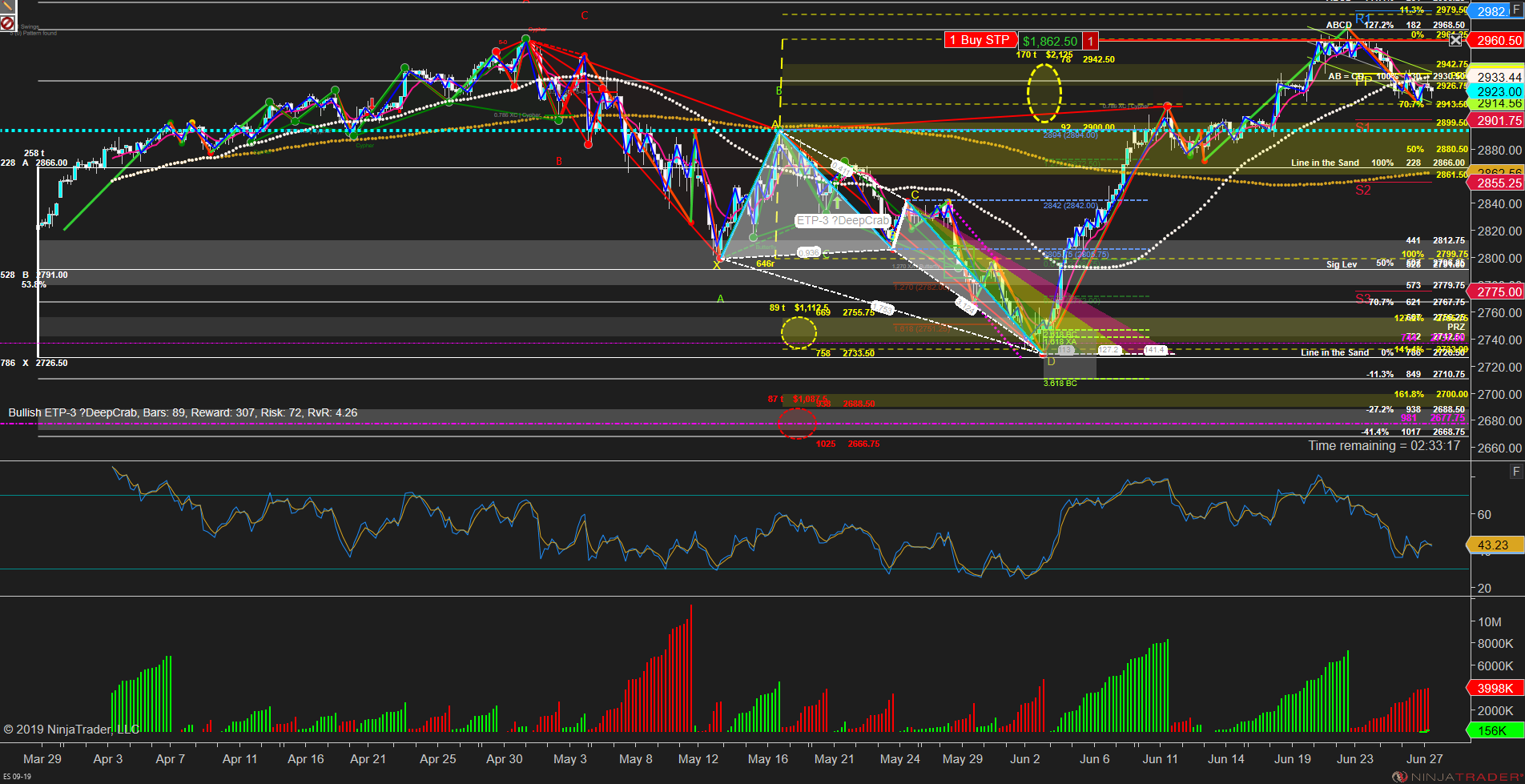Click the 2880.00 price axis label

[1499, 150]
